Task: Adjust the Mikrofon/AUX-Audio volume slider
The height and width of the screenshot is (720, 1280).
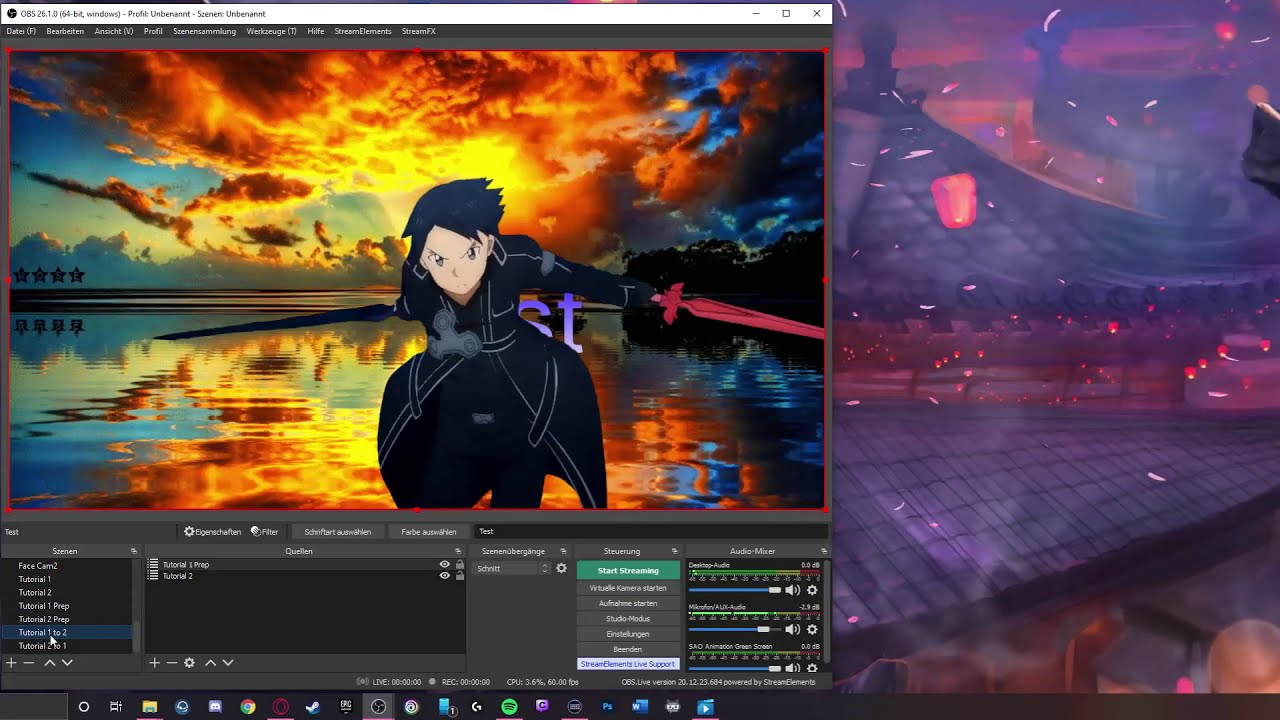Action: point(735,629)
